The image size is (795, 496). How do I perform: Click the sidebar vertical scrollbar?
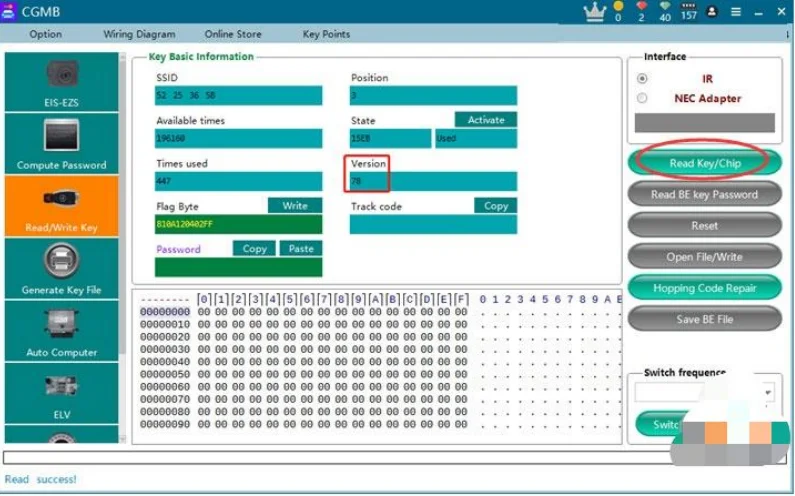123,247
